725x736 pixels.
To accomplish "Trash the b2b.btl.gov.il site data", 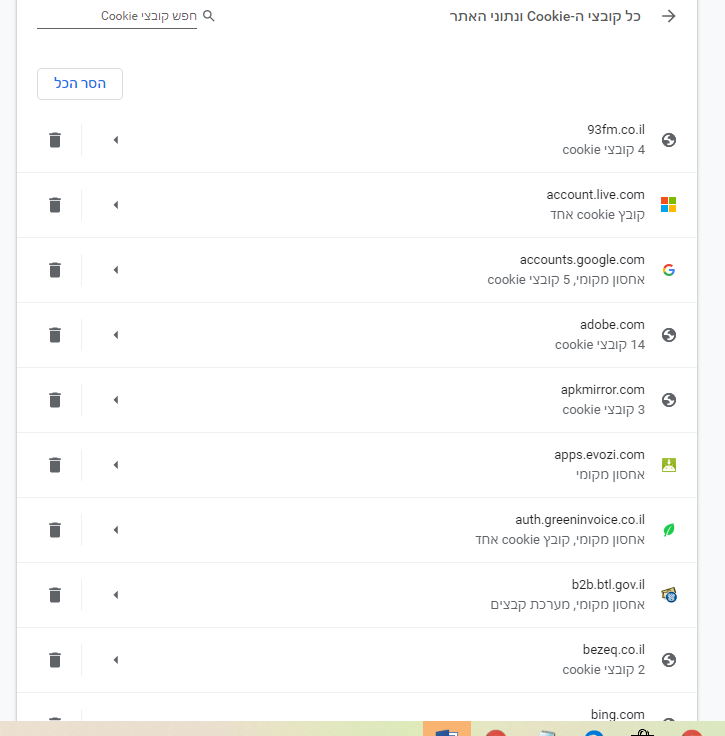I will [55, 595].
